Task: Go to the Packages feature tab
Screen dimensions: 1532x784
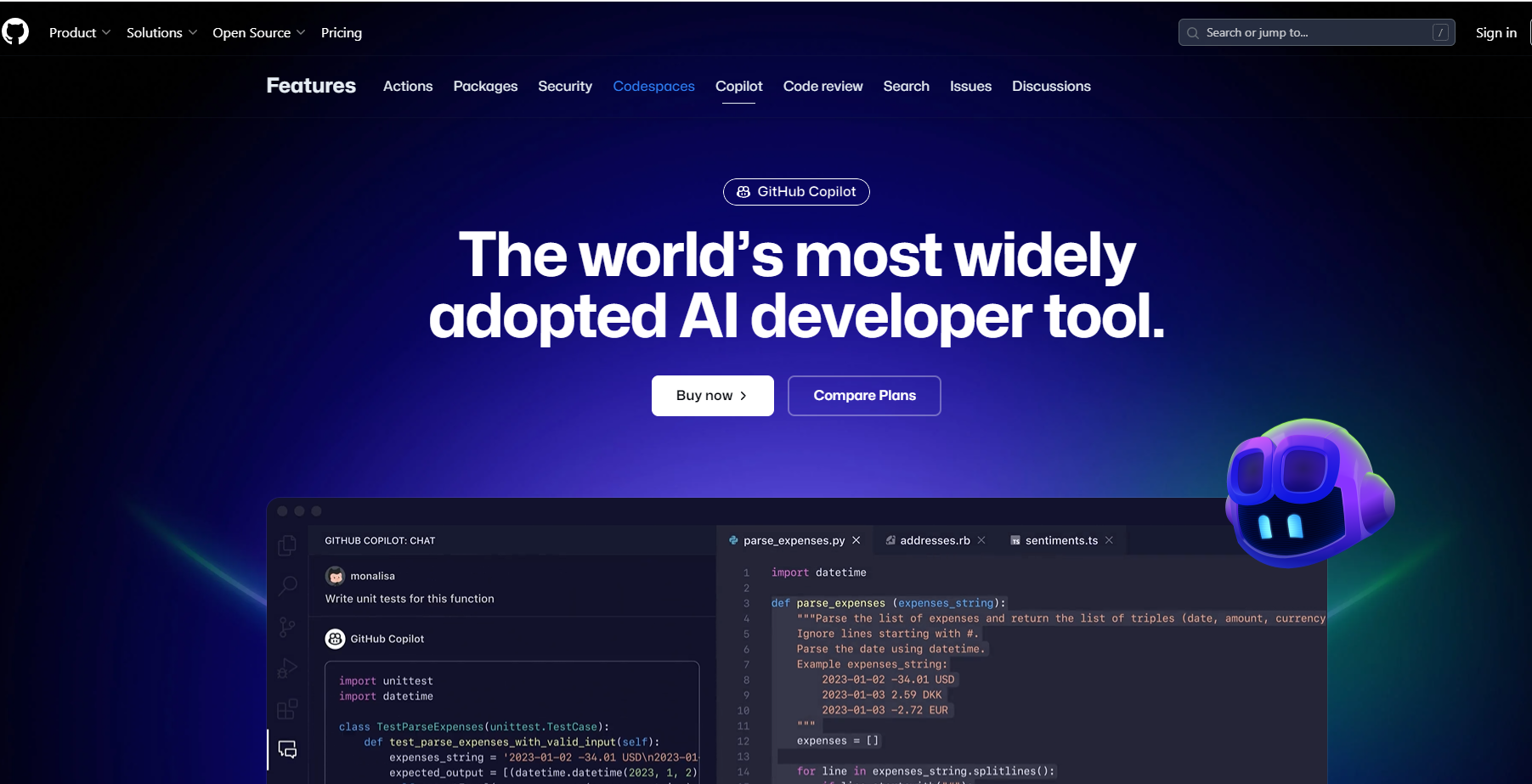Action: click(x=485, y=86)
